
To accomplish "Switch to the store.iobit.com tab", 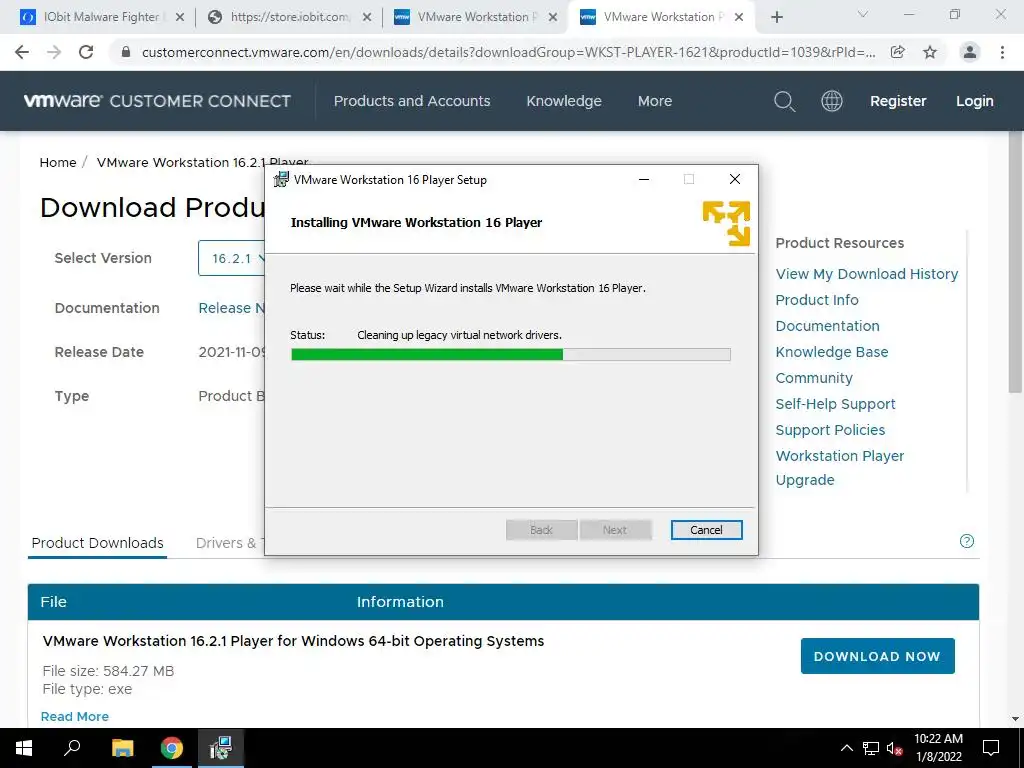I will coord(290,17).
